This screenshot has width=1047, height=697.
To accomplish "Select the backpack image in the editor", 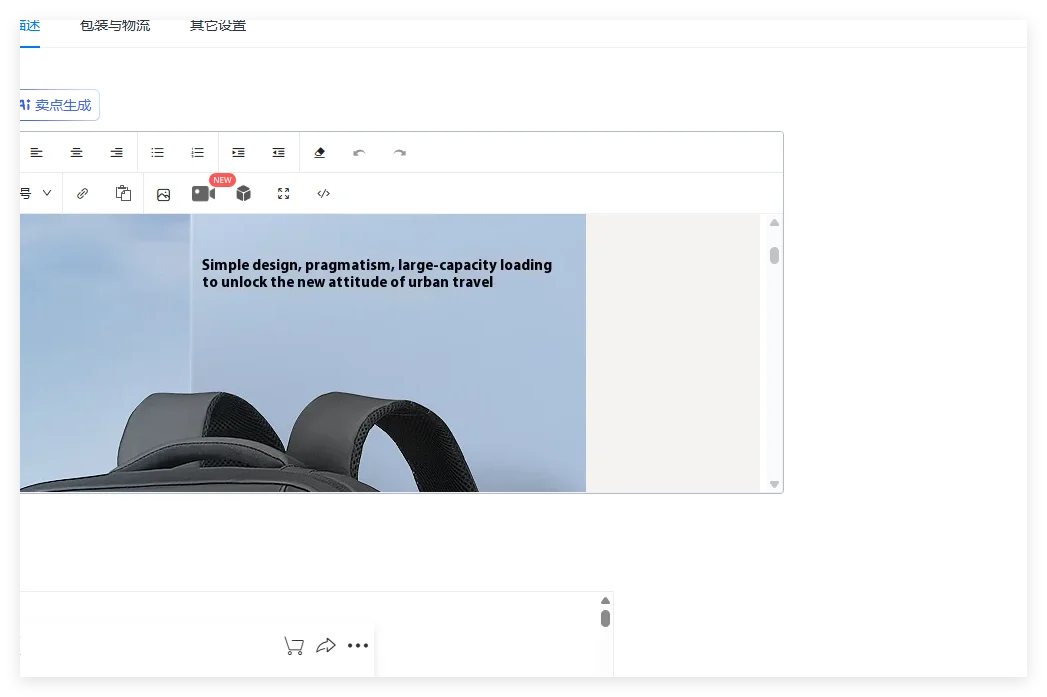I will [x=303, y=353].
